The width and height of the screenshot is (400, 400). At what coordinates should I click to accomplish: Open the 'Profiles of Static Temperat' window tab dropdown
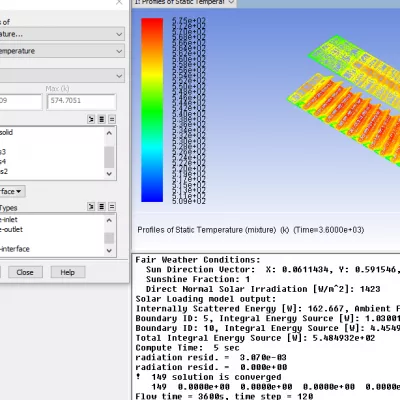(x=231, y=2)
